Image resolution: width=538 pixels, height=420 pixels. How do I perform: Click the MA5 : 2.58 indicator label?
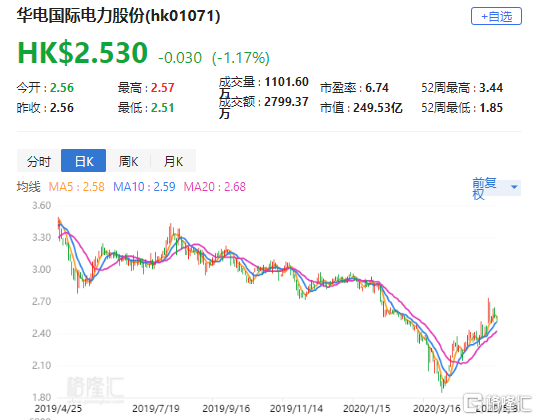pyautogui.click(x=76, y=187)
